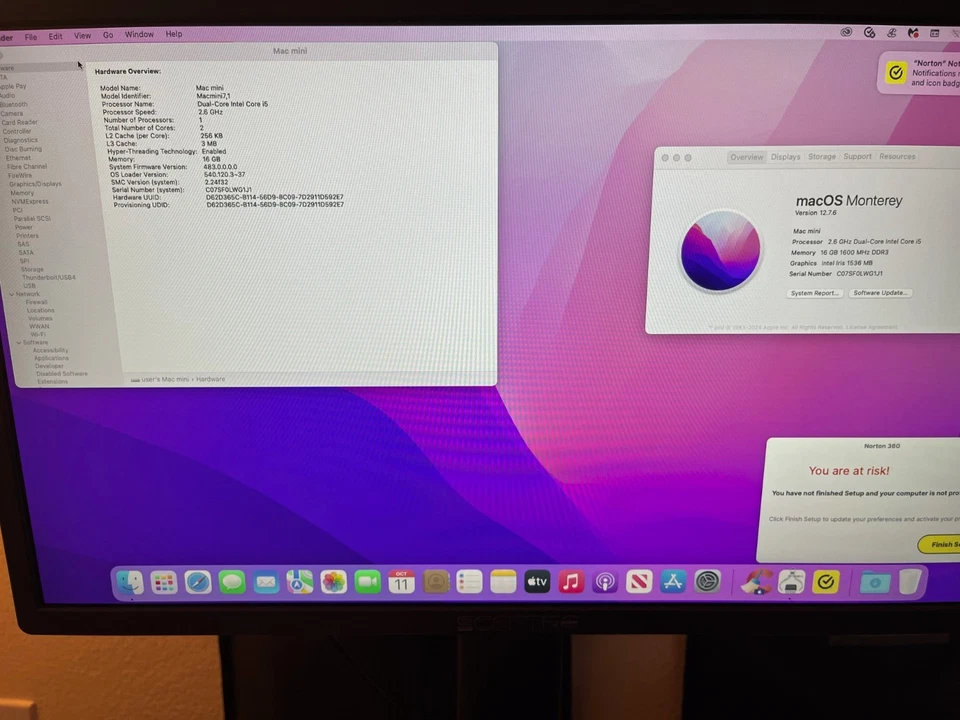Launch the Messages app in the Dock
The width and height of the screenshot is (960, 720).
tap(231, 581)
